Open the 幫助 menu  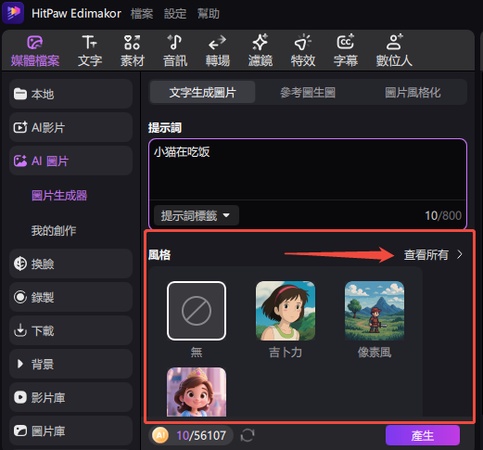click(x=208, y=14)
